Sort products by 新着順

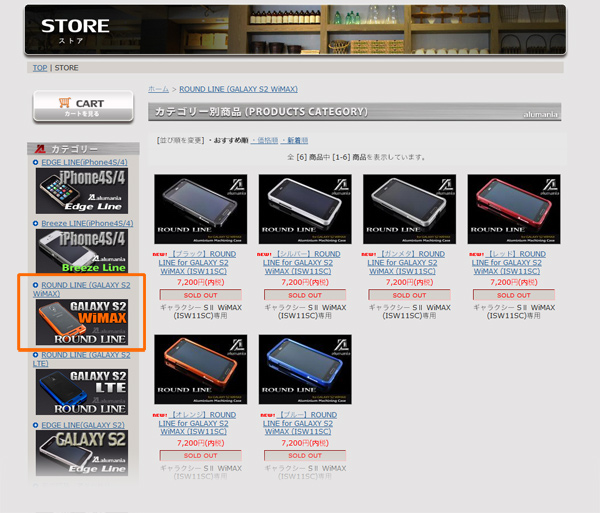296,140
